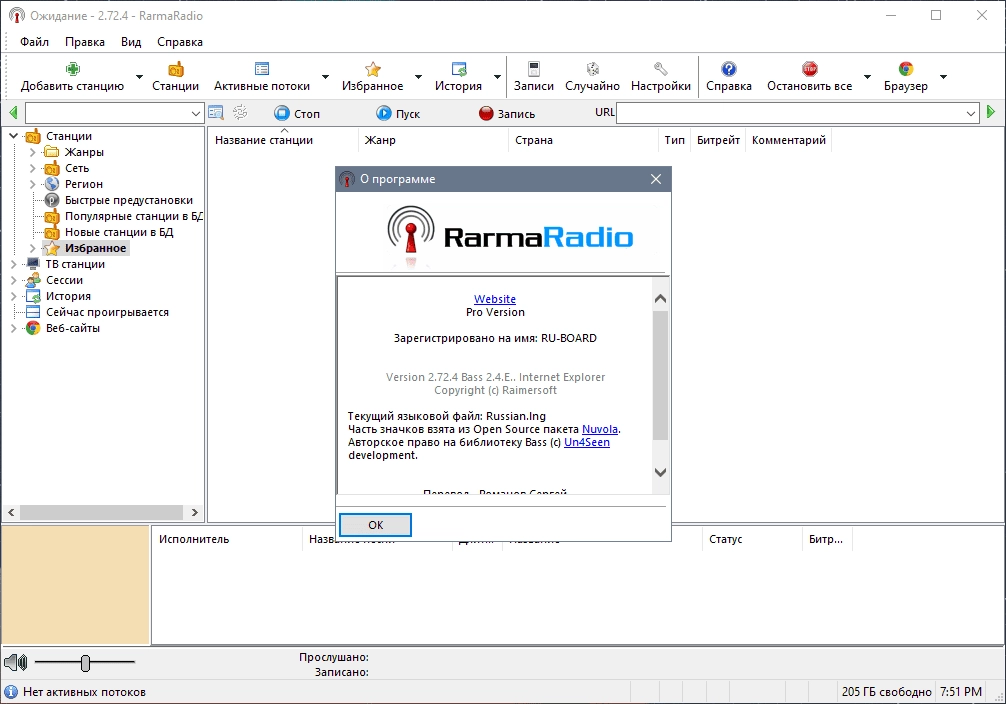Mute sound via the speaker icon
Screen dimensions: 1006x704
[15, 662]
